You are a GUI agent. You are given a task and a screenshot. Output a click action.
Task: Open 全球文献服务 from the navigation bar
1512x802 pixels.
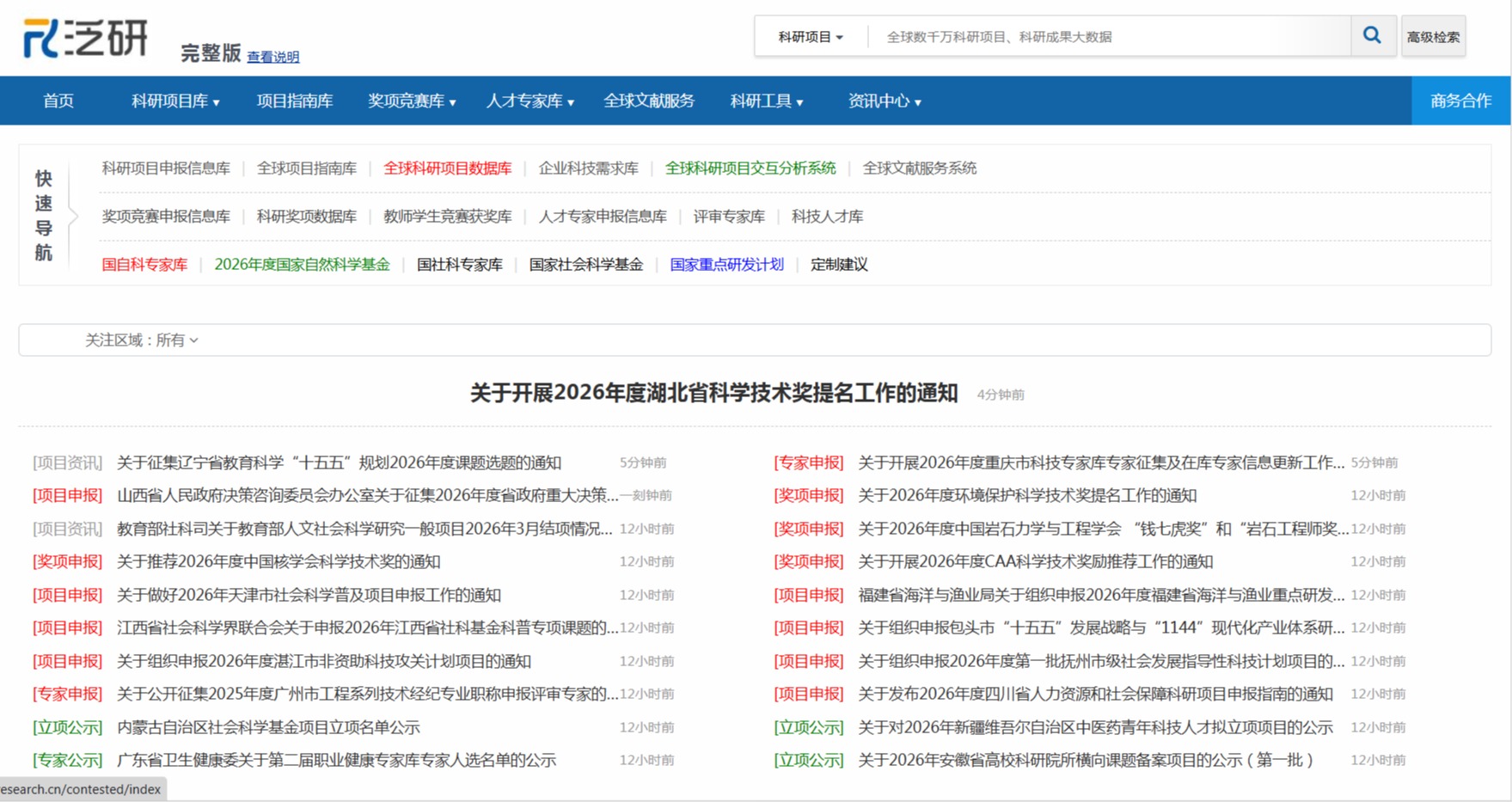point(648,101)
